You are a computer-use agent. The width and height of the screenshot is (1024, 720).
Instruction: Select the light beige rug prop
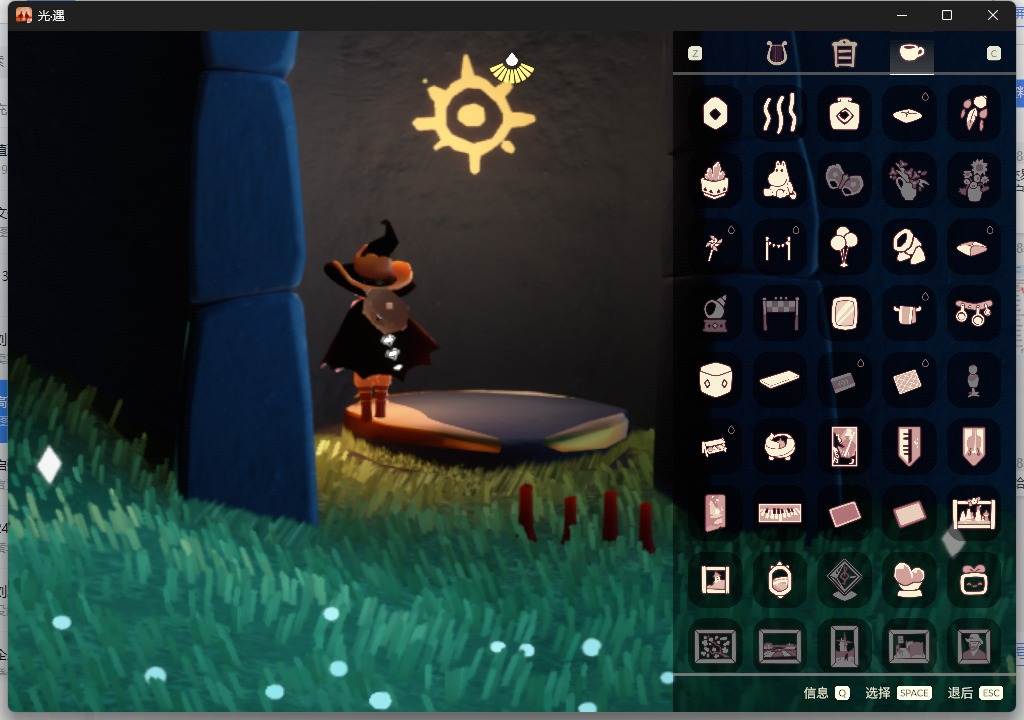click(908, 513)
